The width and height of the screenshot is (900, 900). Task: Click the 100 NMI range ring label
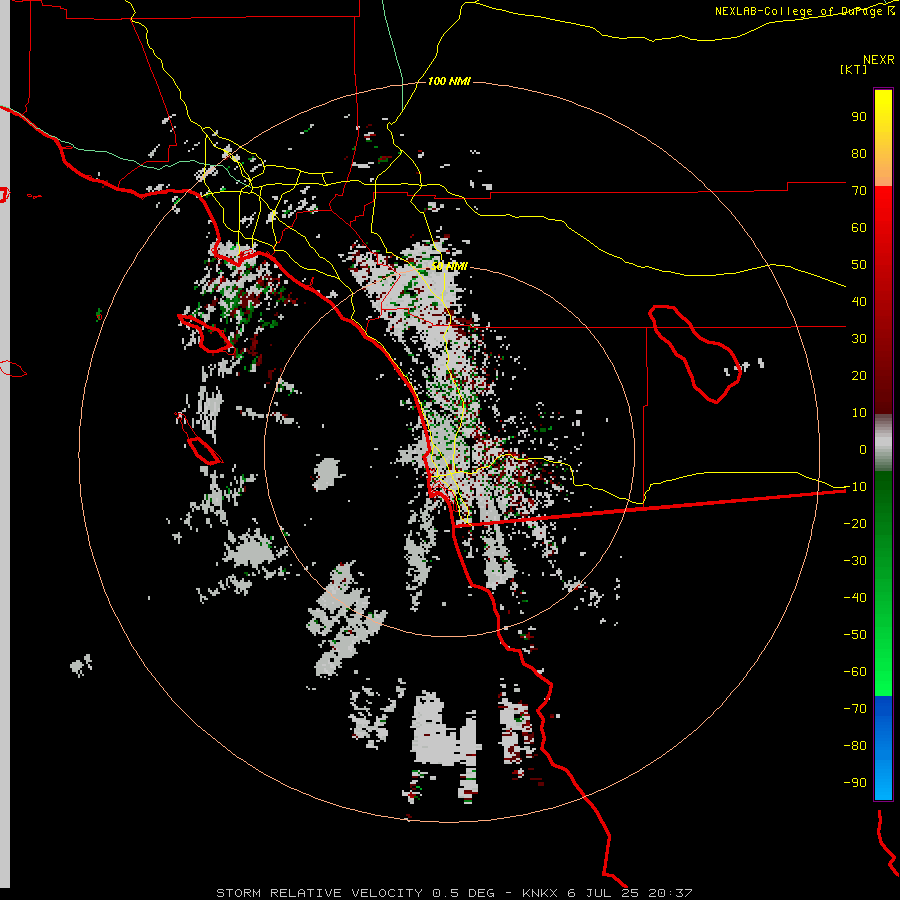[x=449, y=81]
